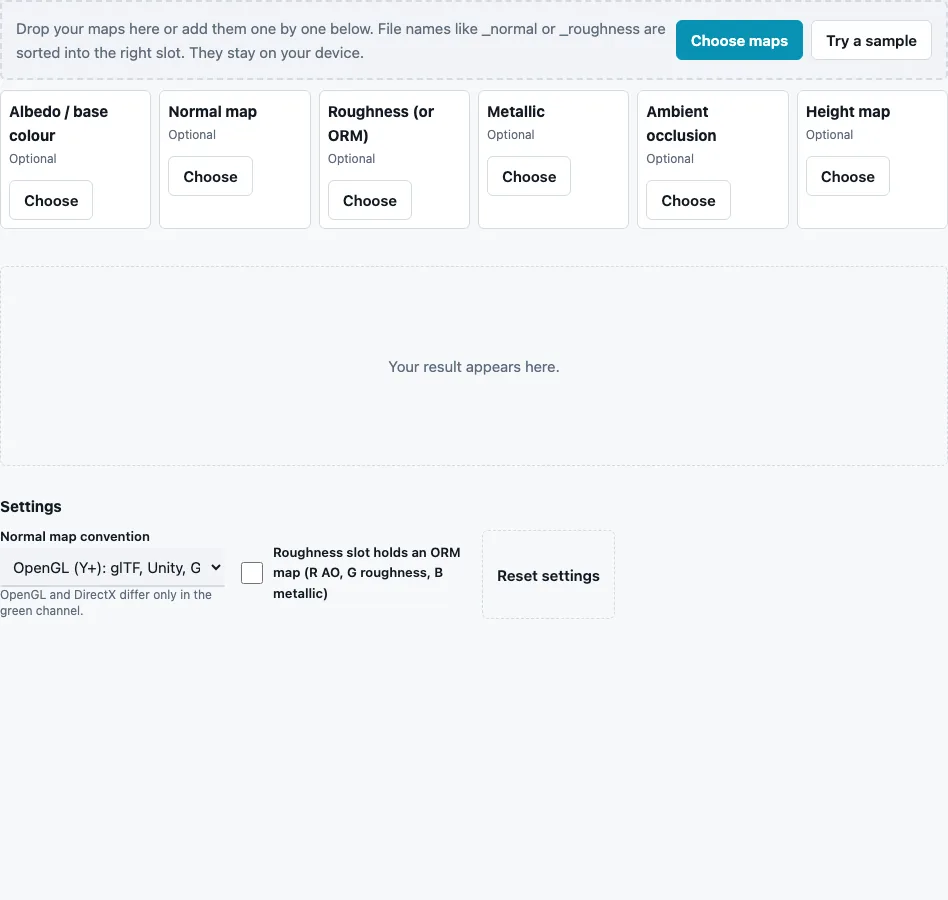Screen dimensions: 948x900
Task: Click the 'Metallic' card title
Action: click(x=516, y=112)
